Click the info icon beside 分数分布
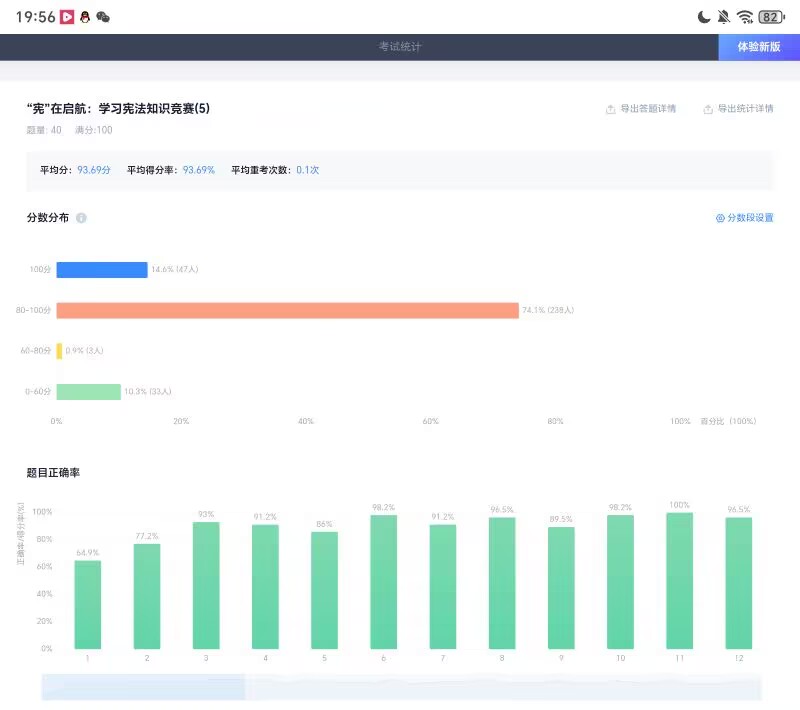This screenshot has height=710, width=800. [81, 218]
